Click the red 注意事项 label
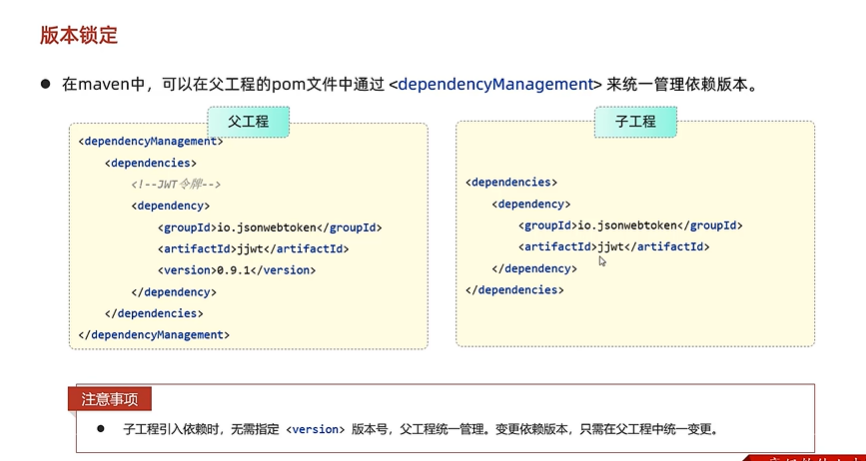This screenshot has width=866, height=461. coord(110,399)
